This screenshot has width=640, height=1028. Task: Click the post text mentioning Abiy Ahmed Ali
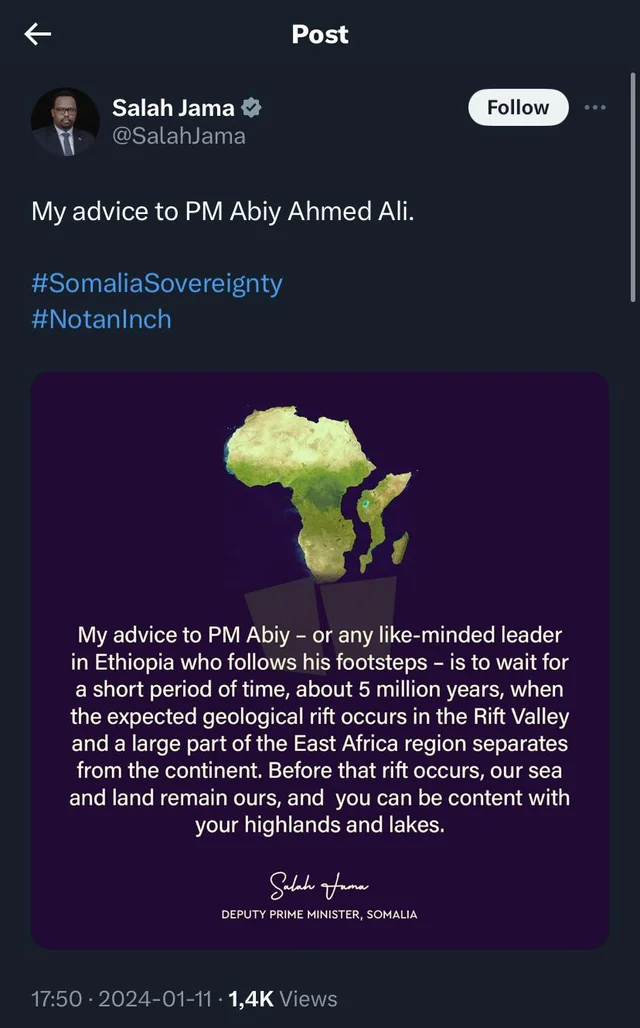pyautogui.click(x=221, y=212)
